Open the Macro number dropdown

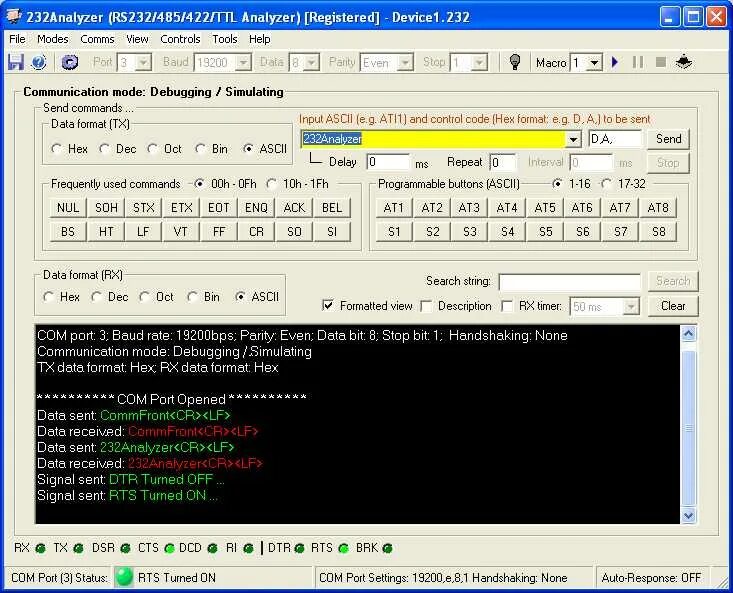point(594,62)
